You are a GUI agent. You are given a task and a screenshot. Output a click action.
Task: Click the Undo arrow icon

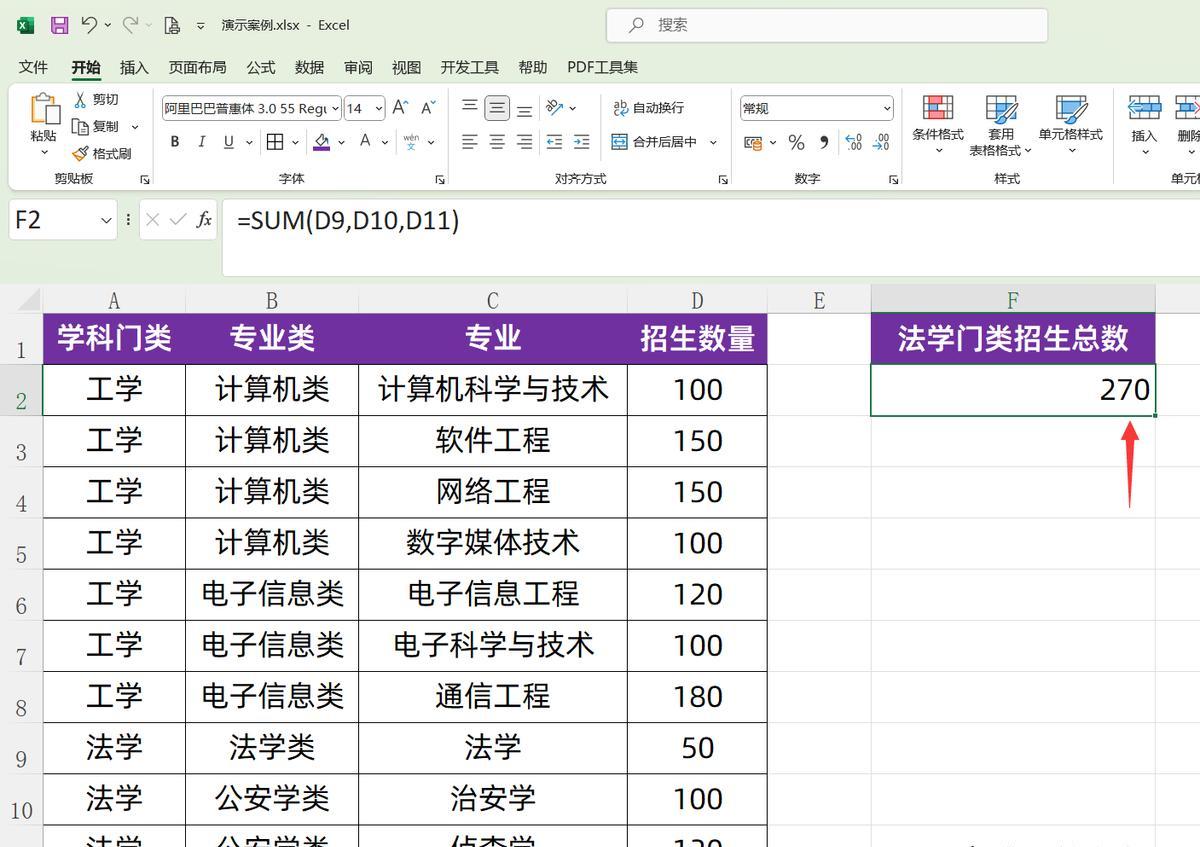(89, 25)
